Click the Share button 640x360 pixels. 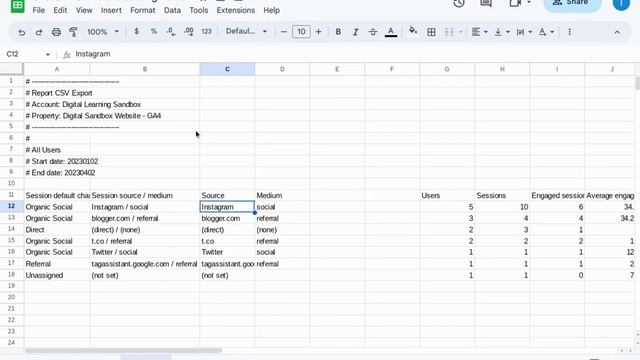coord(572,4)
